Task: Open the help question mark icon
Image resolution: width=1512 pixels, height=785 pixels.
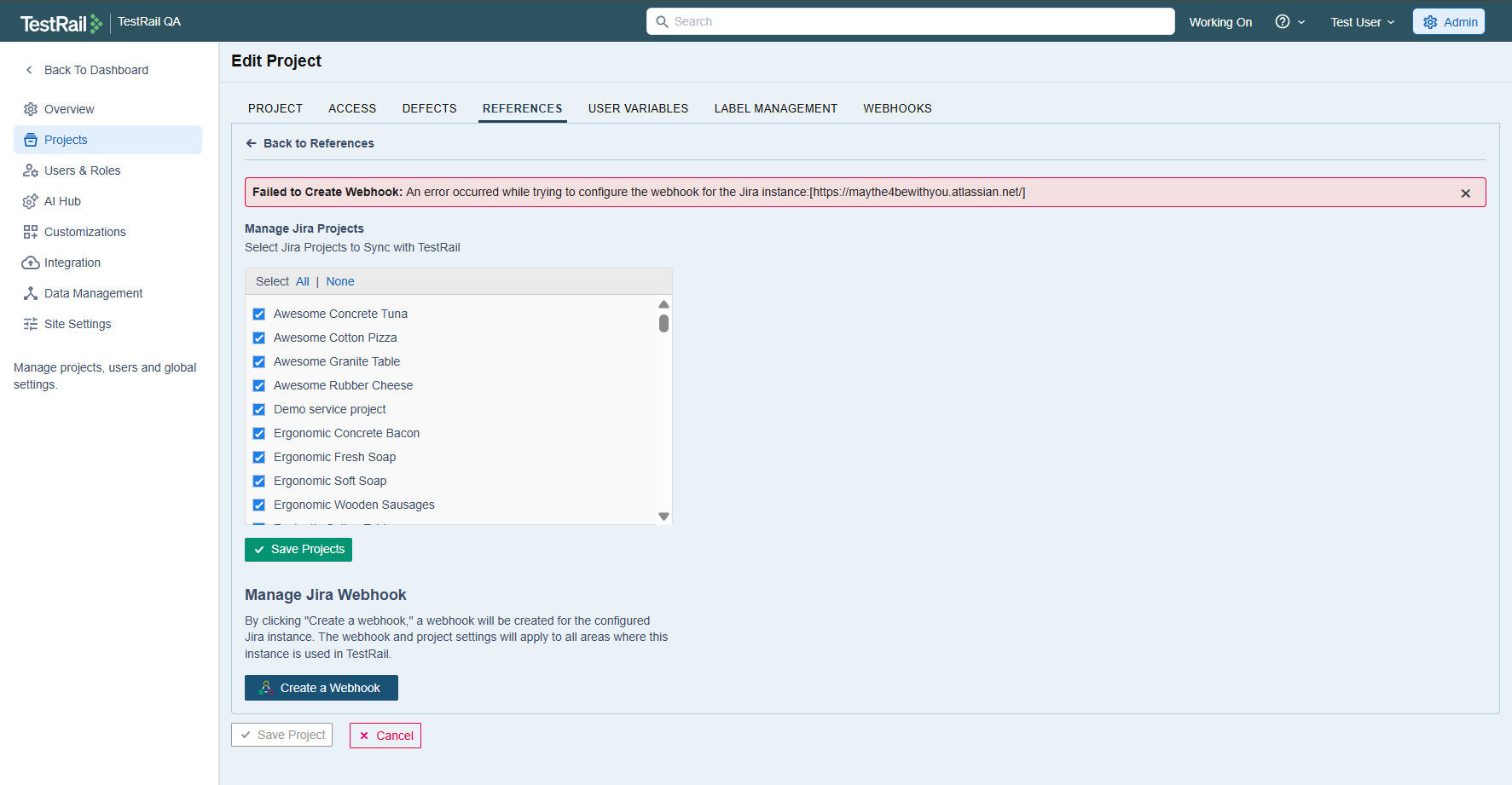Action: coord(1282,22)
